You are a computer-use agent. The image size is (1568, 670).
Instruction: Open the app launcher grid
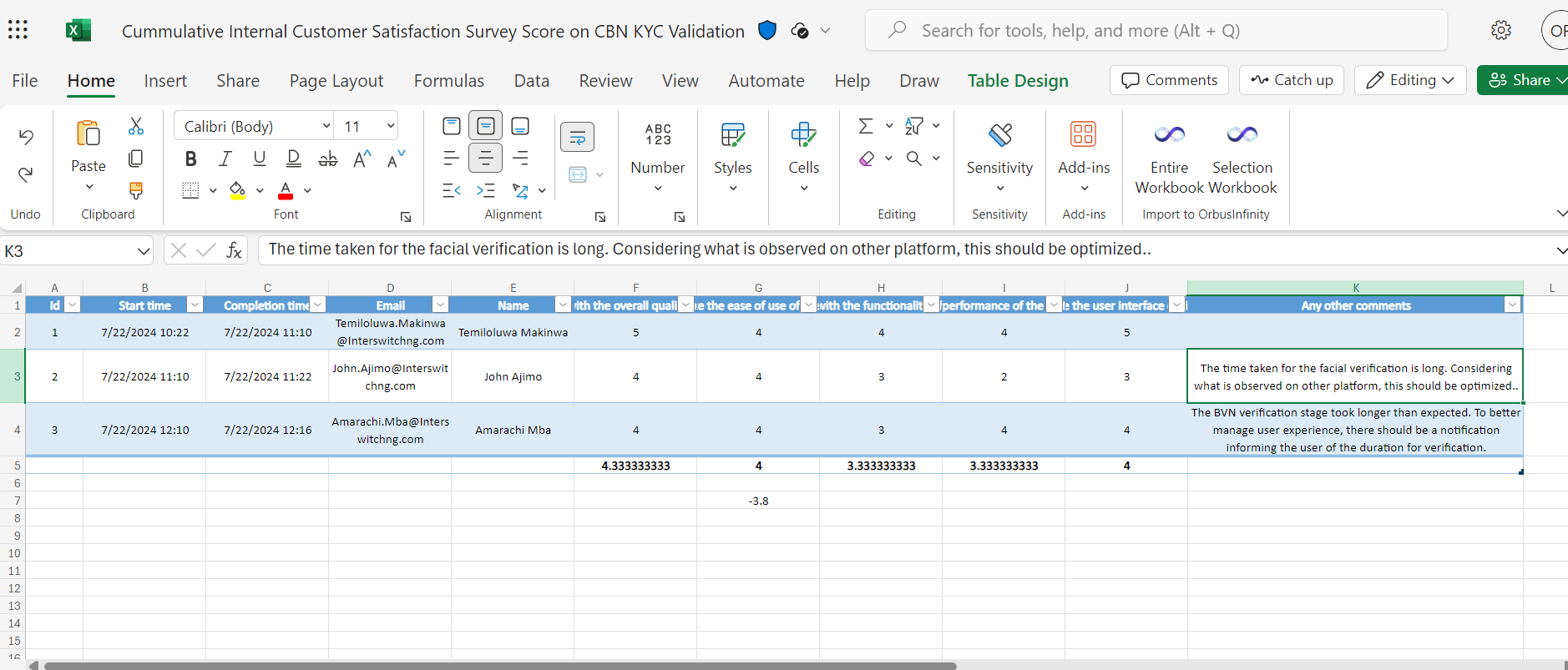[x=18, y=31]
